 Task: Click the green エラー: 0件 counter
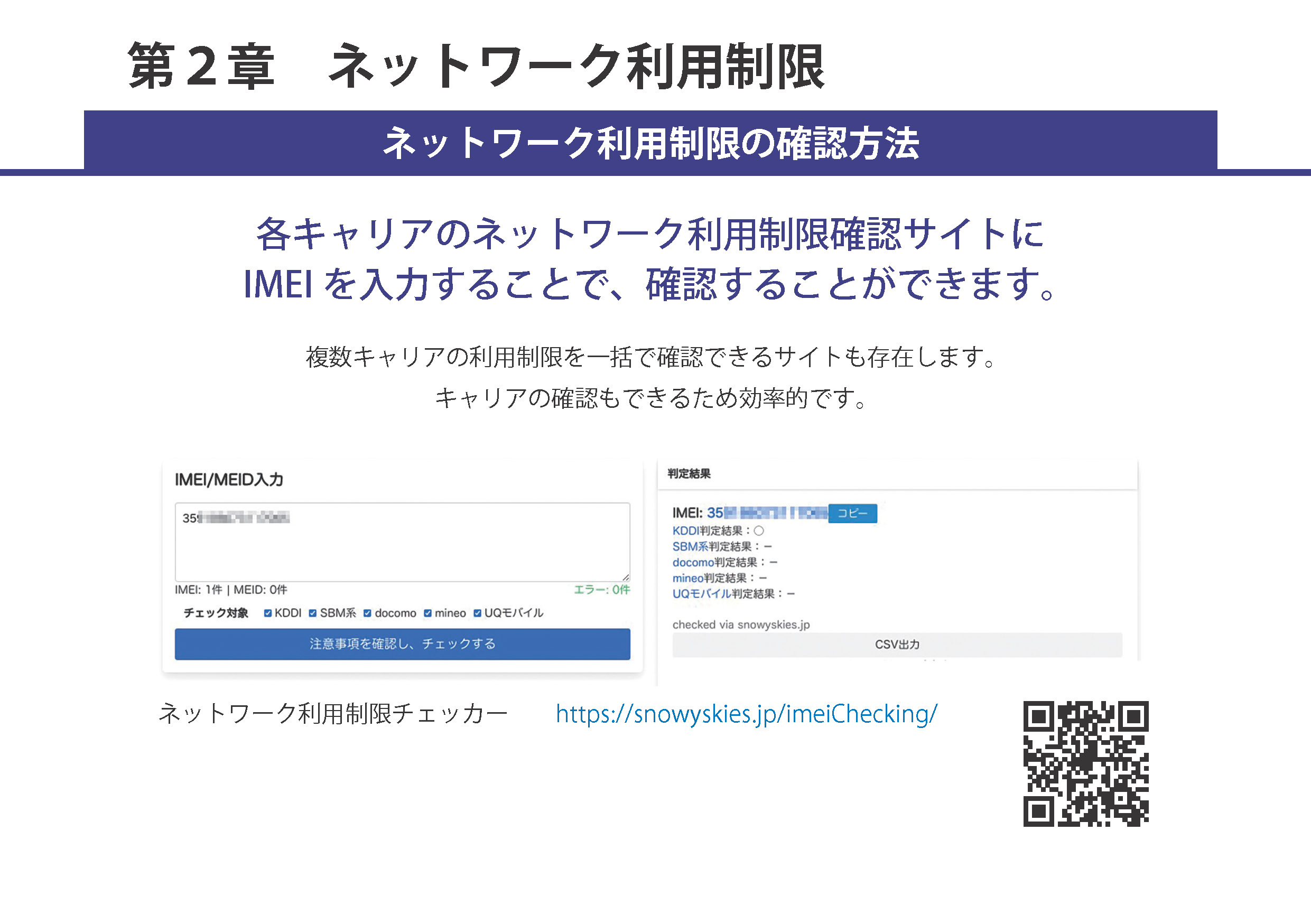601,590
